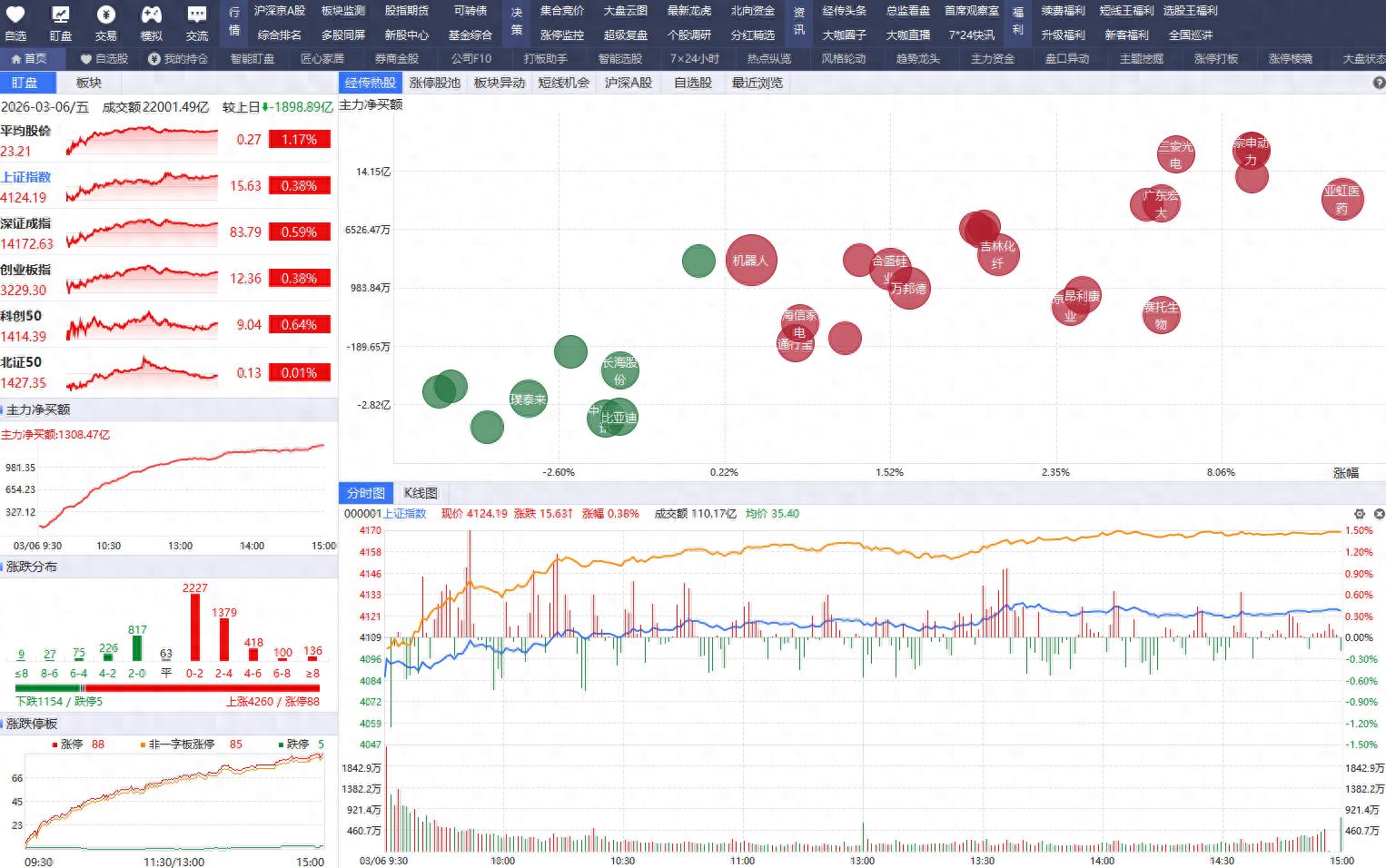Select the 上证指数 index row
Image resolution: width=1386 pixels, height=868 pixels.
(x=109, y=186)
